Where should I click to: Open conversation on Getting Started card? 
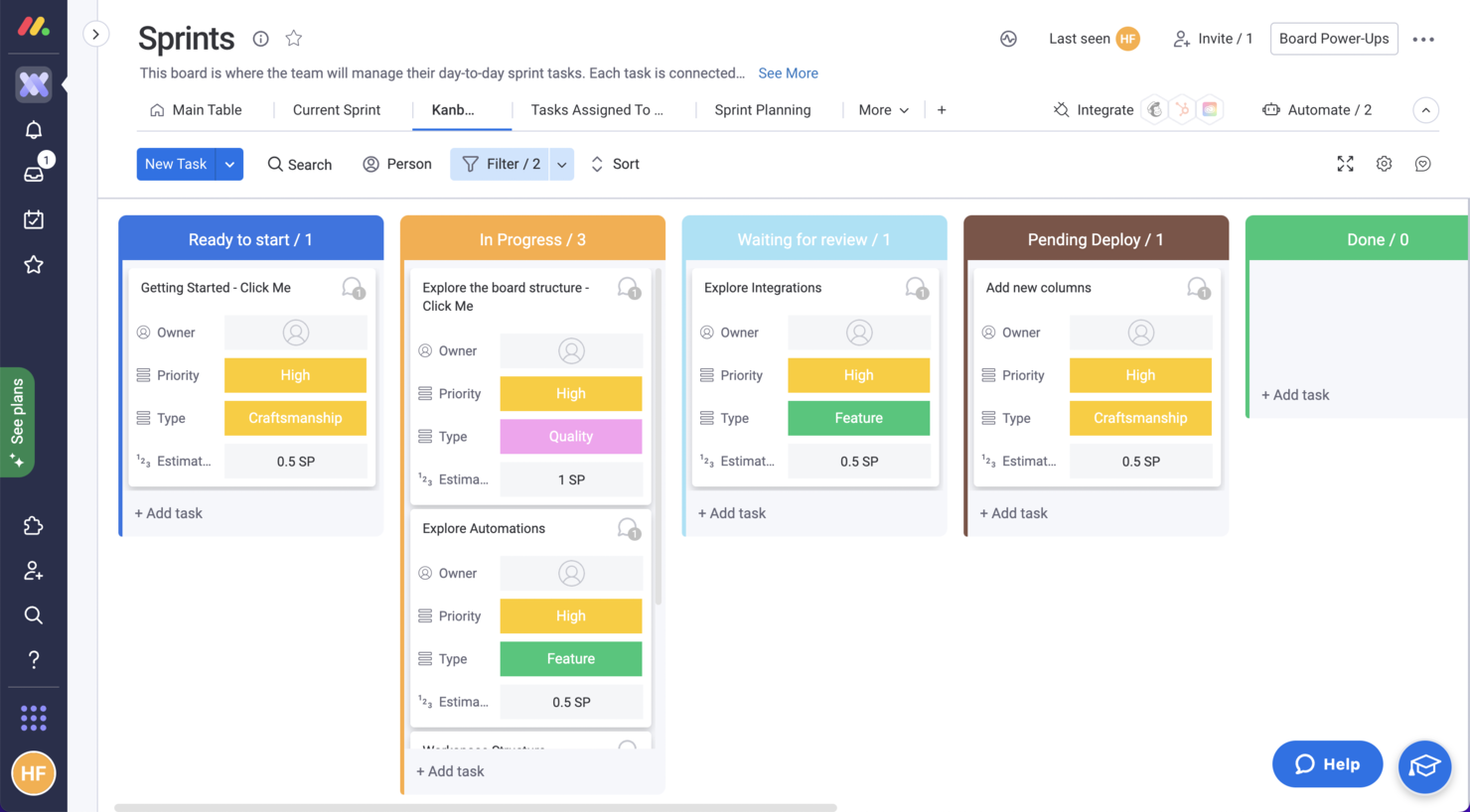point(353,288)
